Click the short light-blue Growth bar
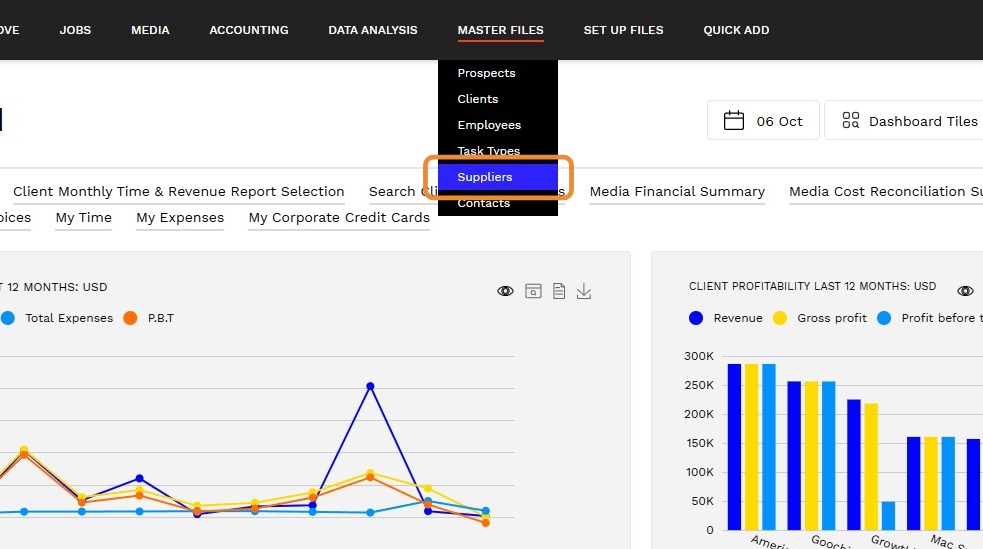 888,516
